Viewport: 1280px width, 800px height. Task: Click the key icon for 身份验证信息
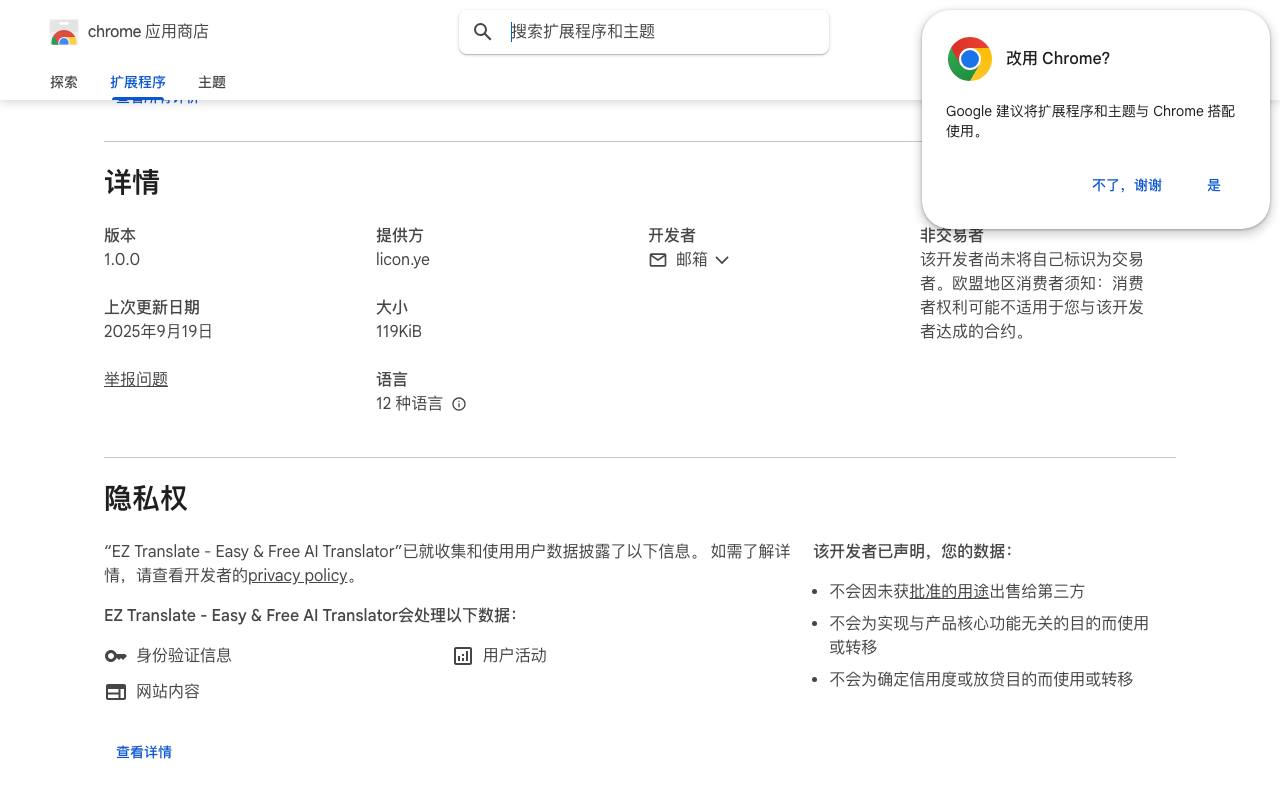tap(116, 656)
